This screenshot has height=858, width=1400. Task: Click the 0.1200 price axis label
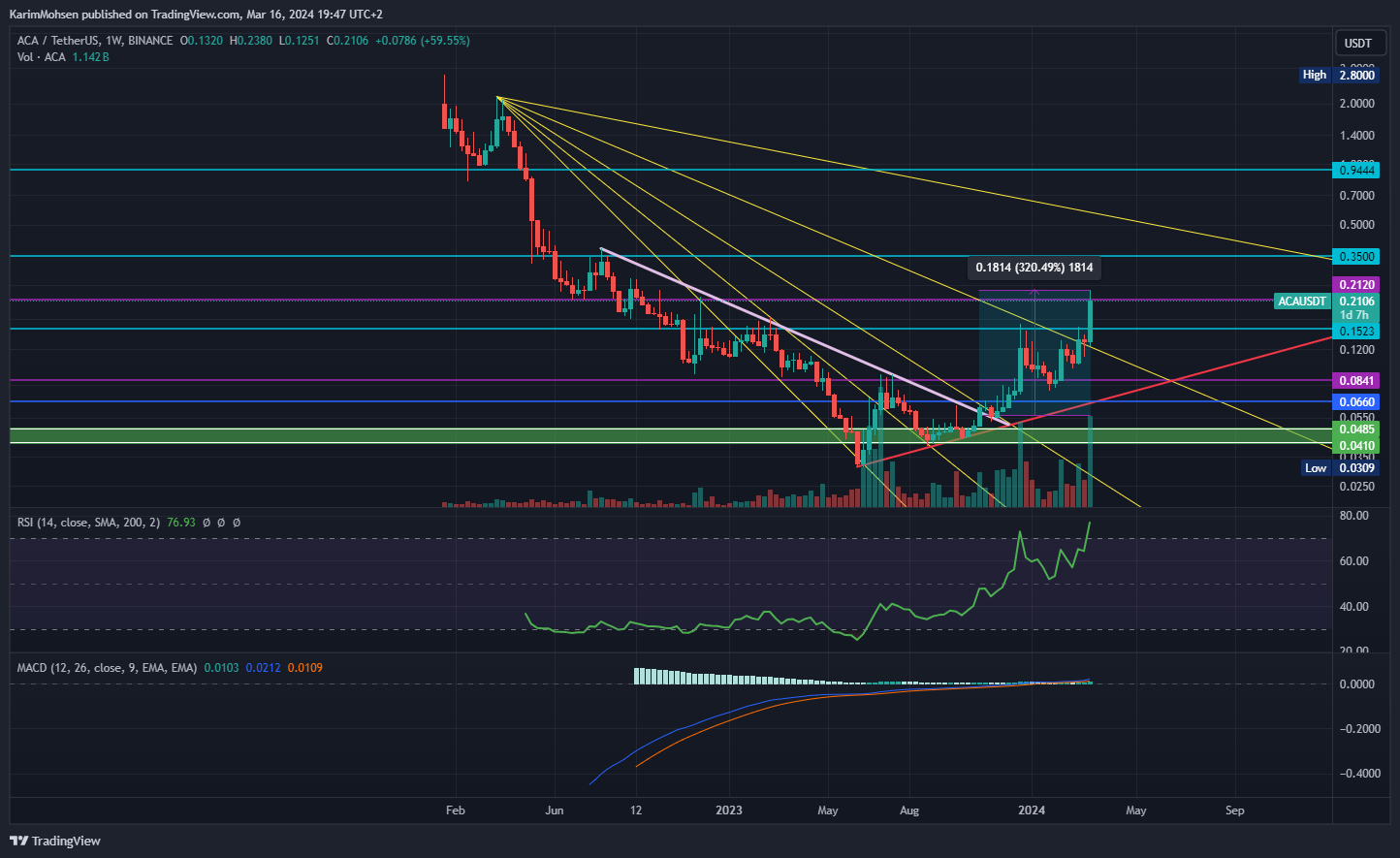click(x=1356, y=350)
